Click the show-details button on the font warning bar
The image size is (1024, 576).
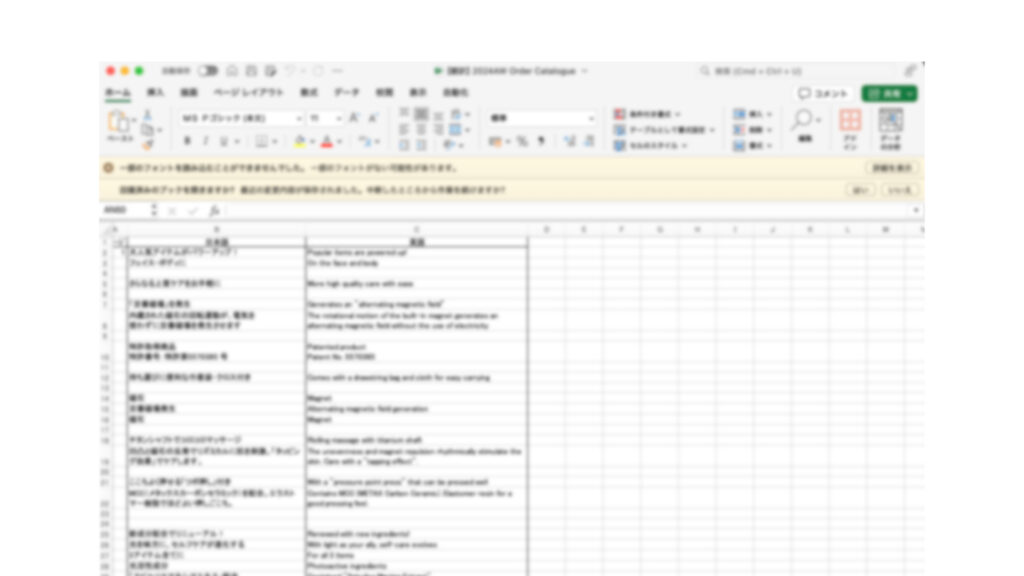coord(891,168)
